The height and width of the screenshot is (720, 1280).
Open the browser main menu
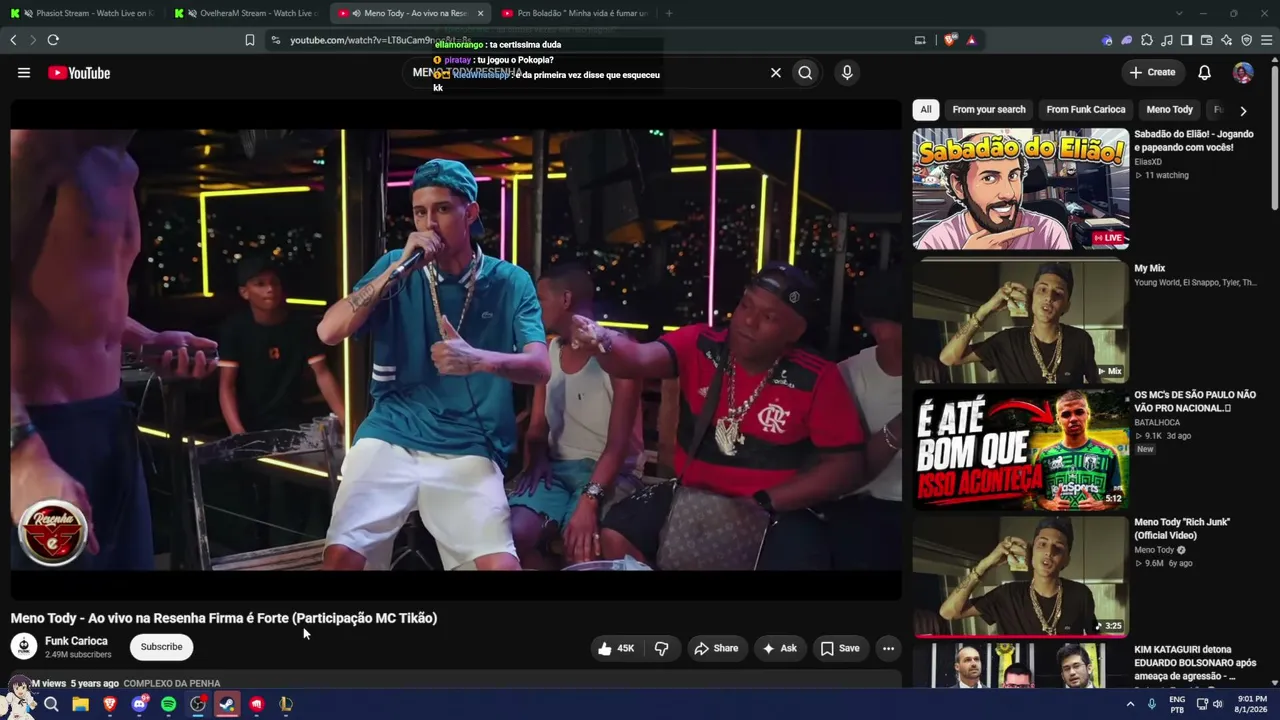coord(1267,40)
